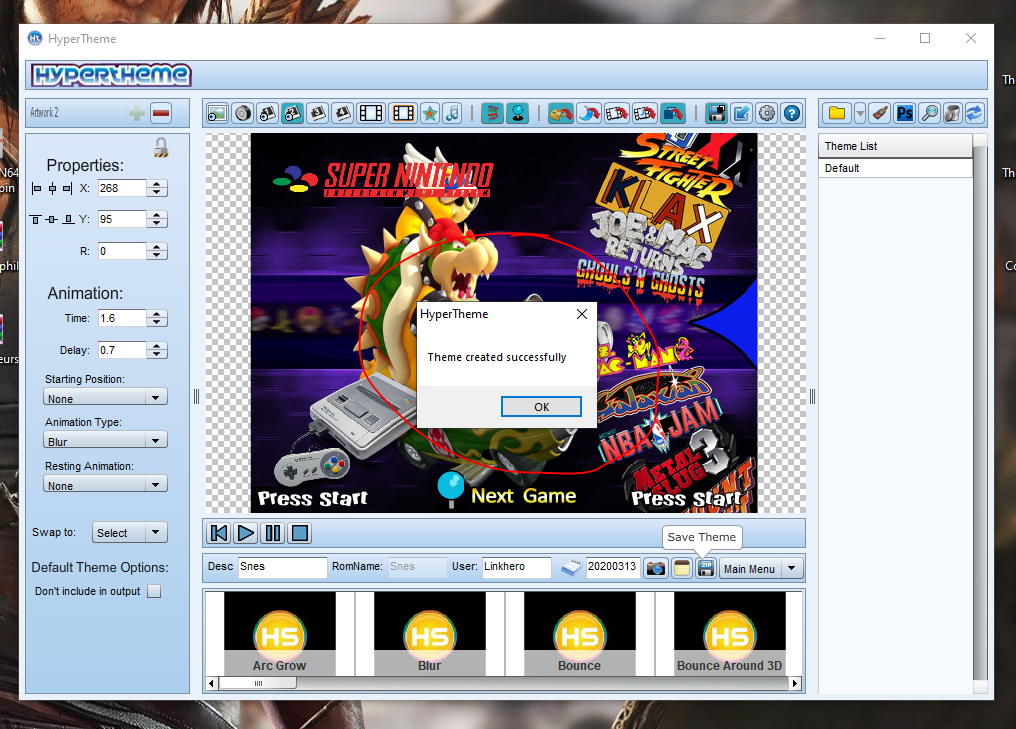Open settings with the gear icon
The width and height of the screenshot is (1016, 729).
pyautogui.click(x=767, y=113)
